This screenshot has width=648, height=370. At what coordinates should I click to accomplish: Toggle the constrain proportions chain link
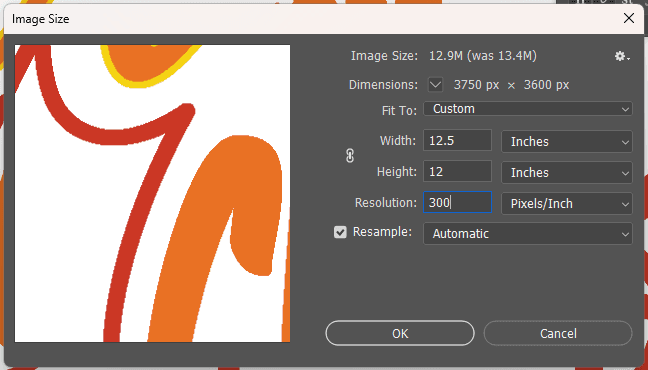[350, 156]
